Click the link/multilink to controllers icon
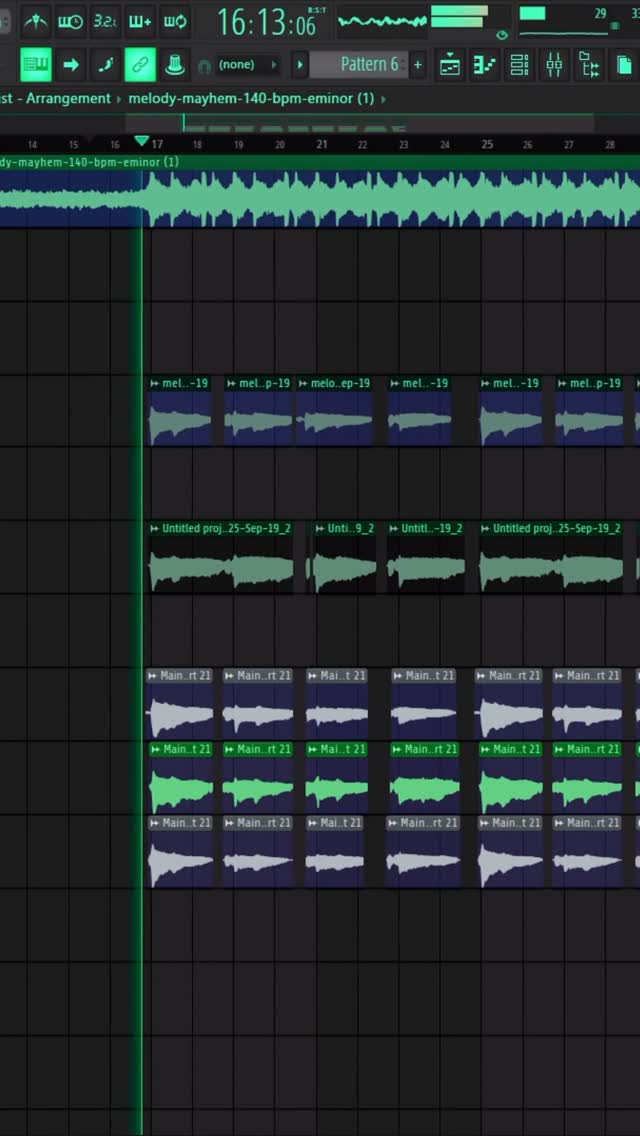This screenshot has height=1136, width=640. (140, 65)
